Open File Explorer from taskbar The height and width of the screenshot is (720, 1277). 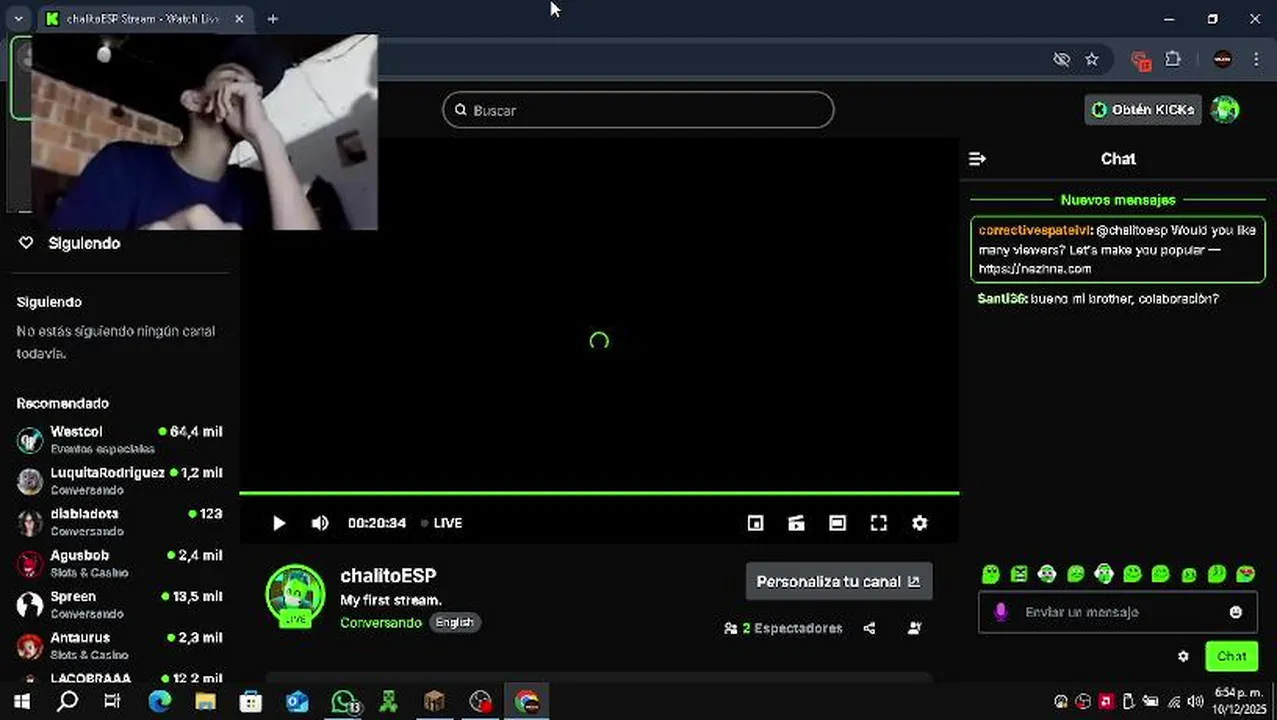point(205,702)
